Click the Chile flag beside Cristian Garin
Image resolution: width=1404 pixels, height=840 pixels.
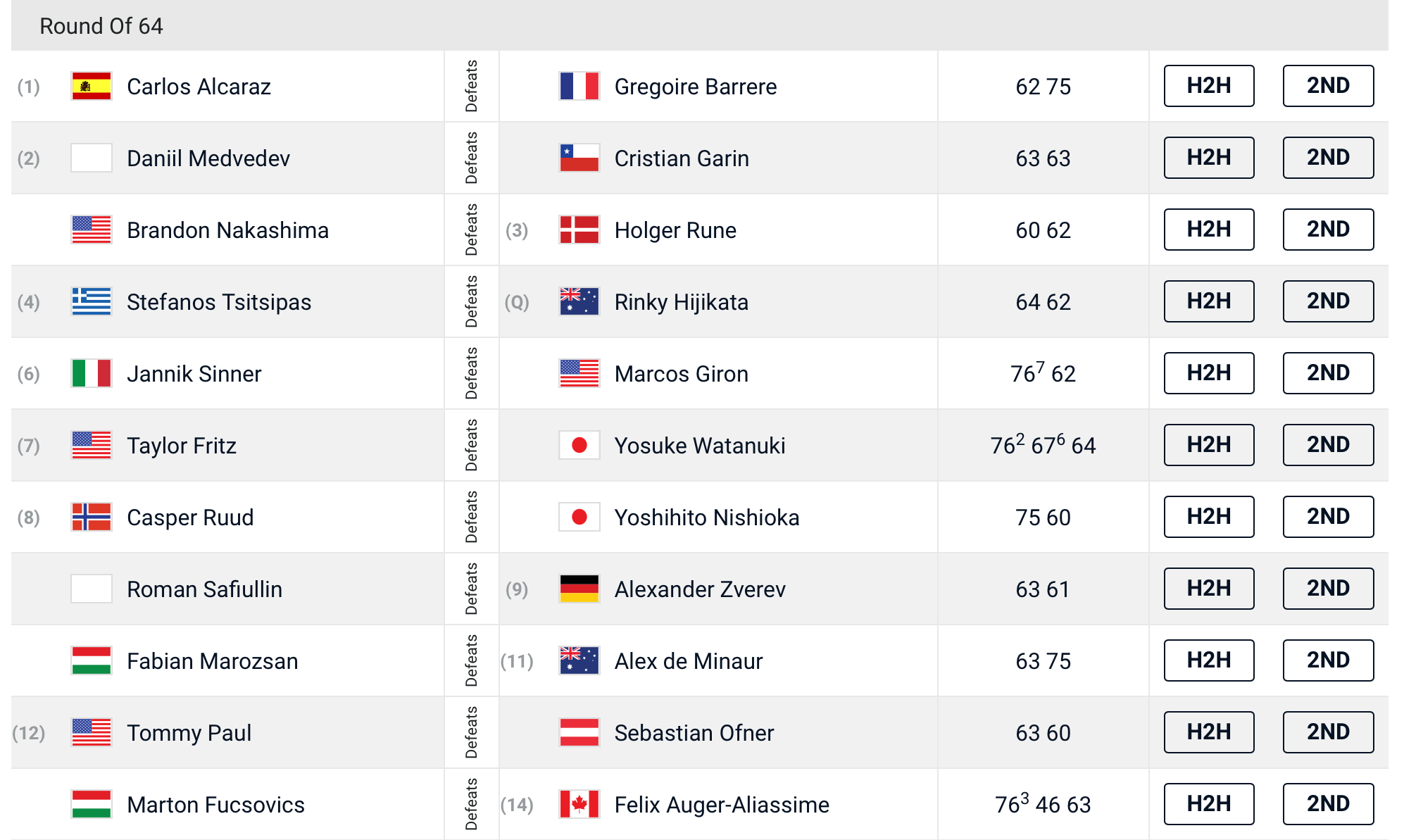pyautogui.click(x=579, y=158)
